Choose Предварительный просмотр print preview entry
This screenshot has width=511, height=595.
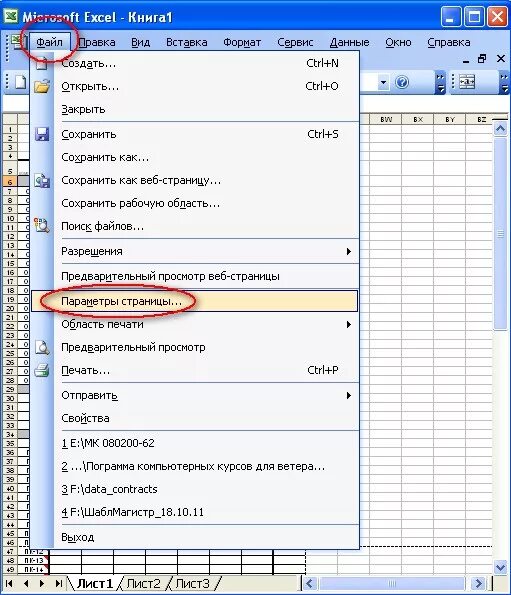click(195, 347)
